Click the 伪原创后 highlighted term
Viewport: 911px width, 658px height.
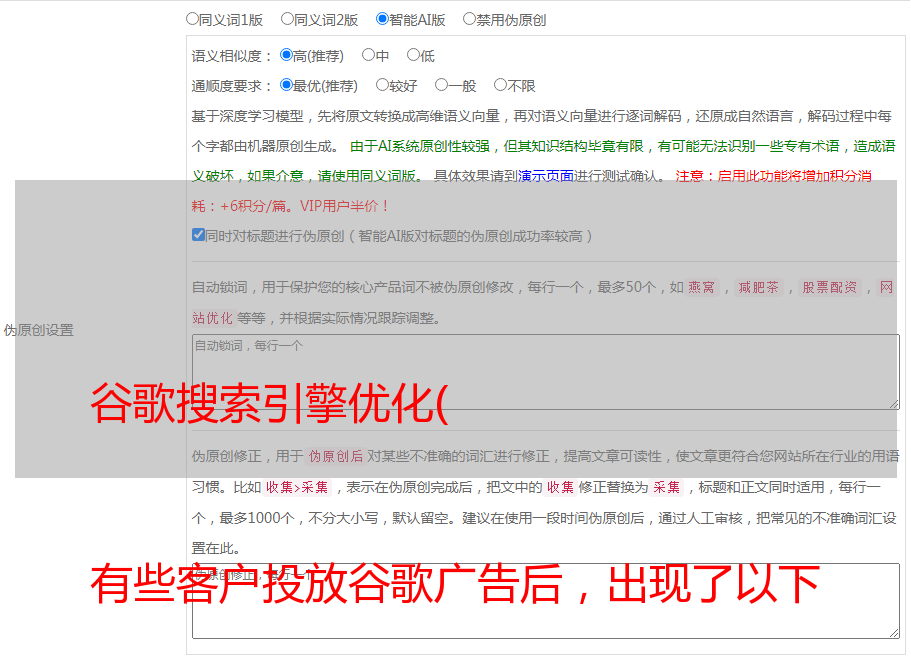point(336,456)
